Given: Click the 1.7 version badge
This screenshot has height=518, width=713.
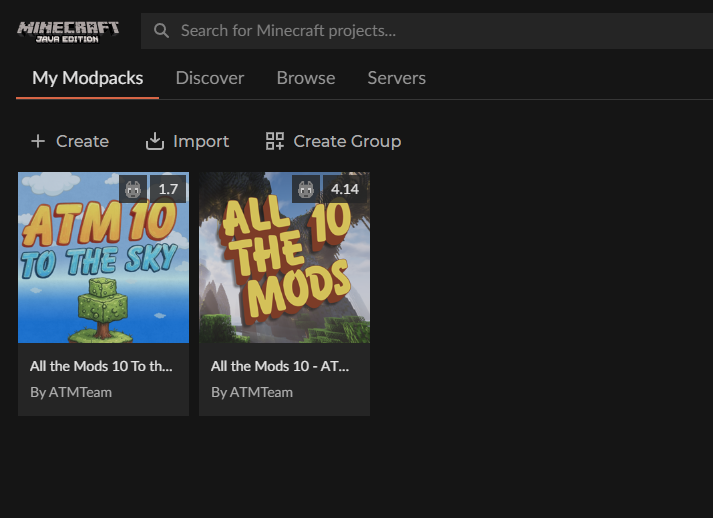Looking at the screenshot, I should (168, 189).
